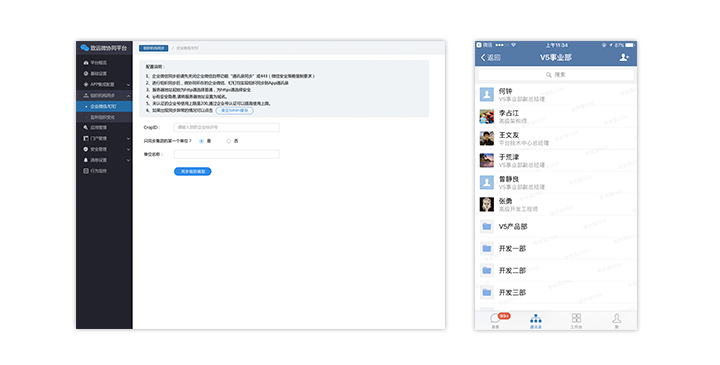Collapse the 组织机构同步 sidebar section
Screen dimensions: 720x365
[x=105, y=95]
